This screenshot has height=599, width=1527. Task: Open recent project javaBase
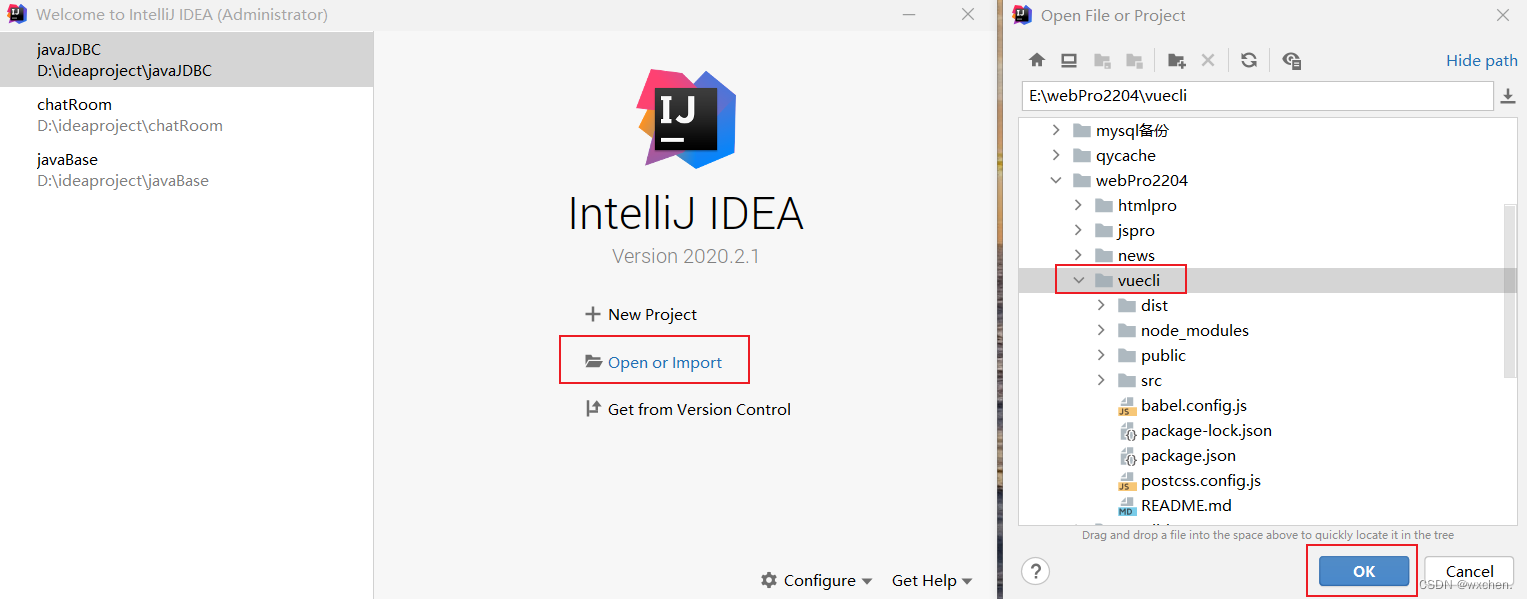pyautogui.click(x=186, y=170)
